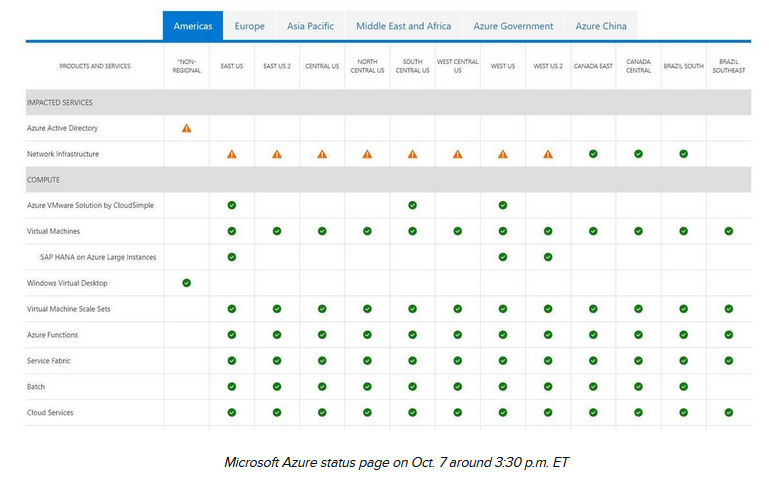Image resolution: width=769 pixels, height=486 pixels.
Task: Click Network Infrastructure East US warning icon
Action: click(232, 154)
